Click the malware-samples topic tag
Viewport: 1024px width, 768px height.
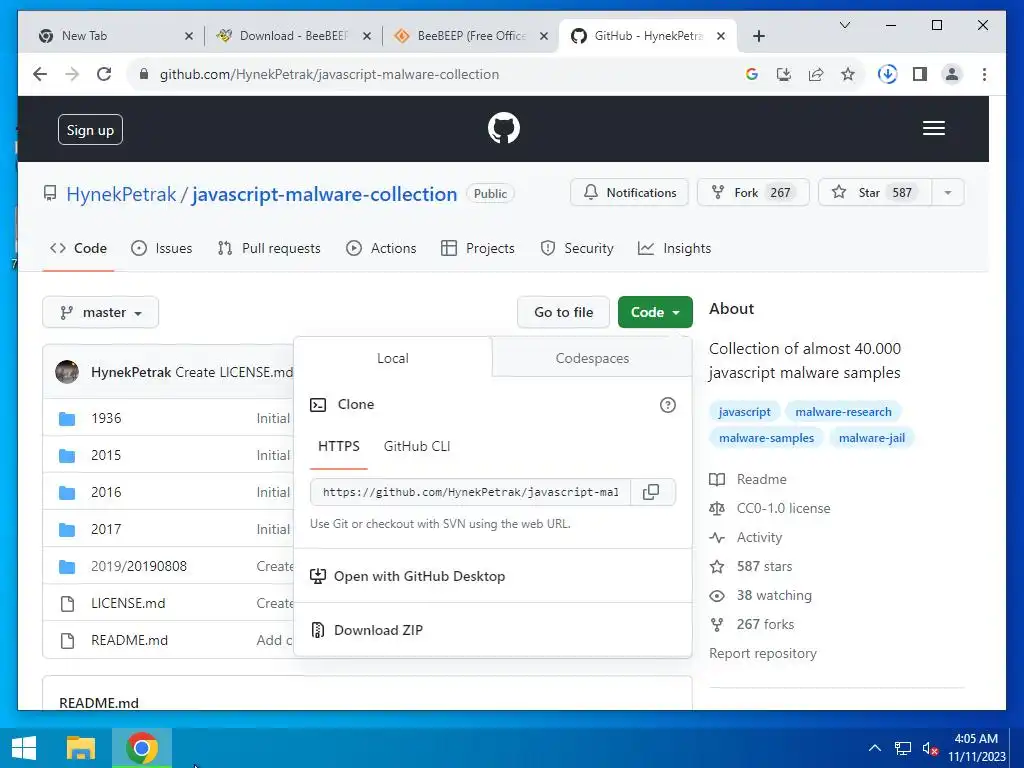click(x=766, y=438)
